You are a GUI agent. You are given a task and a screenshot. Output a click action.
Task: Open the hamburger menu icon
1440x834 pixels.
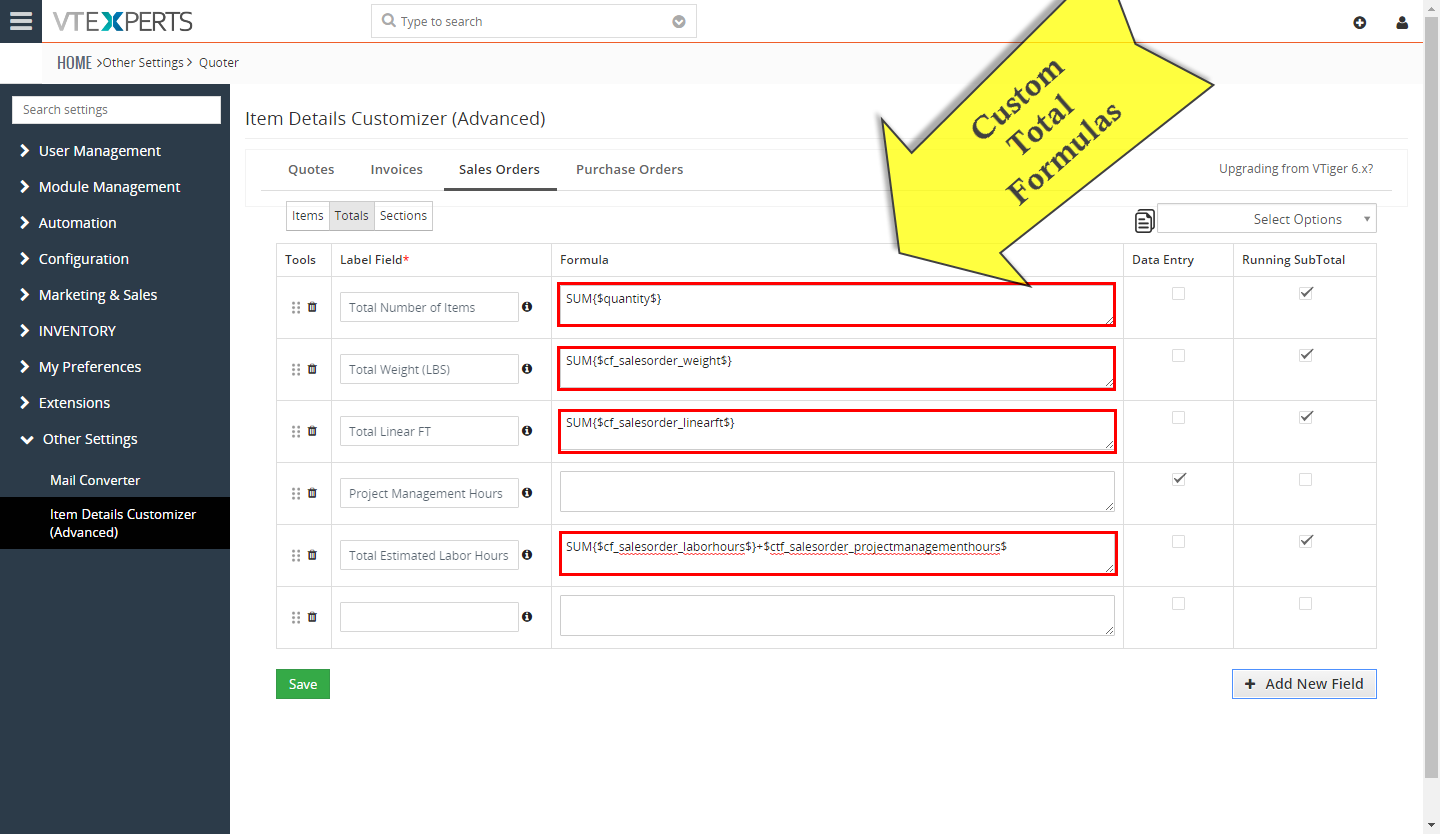pos(21,21)
